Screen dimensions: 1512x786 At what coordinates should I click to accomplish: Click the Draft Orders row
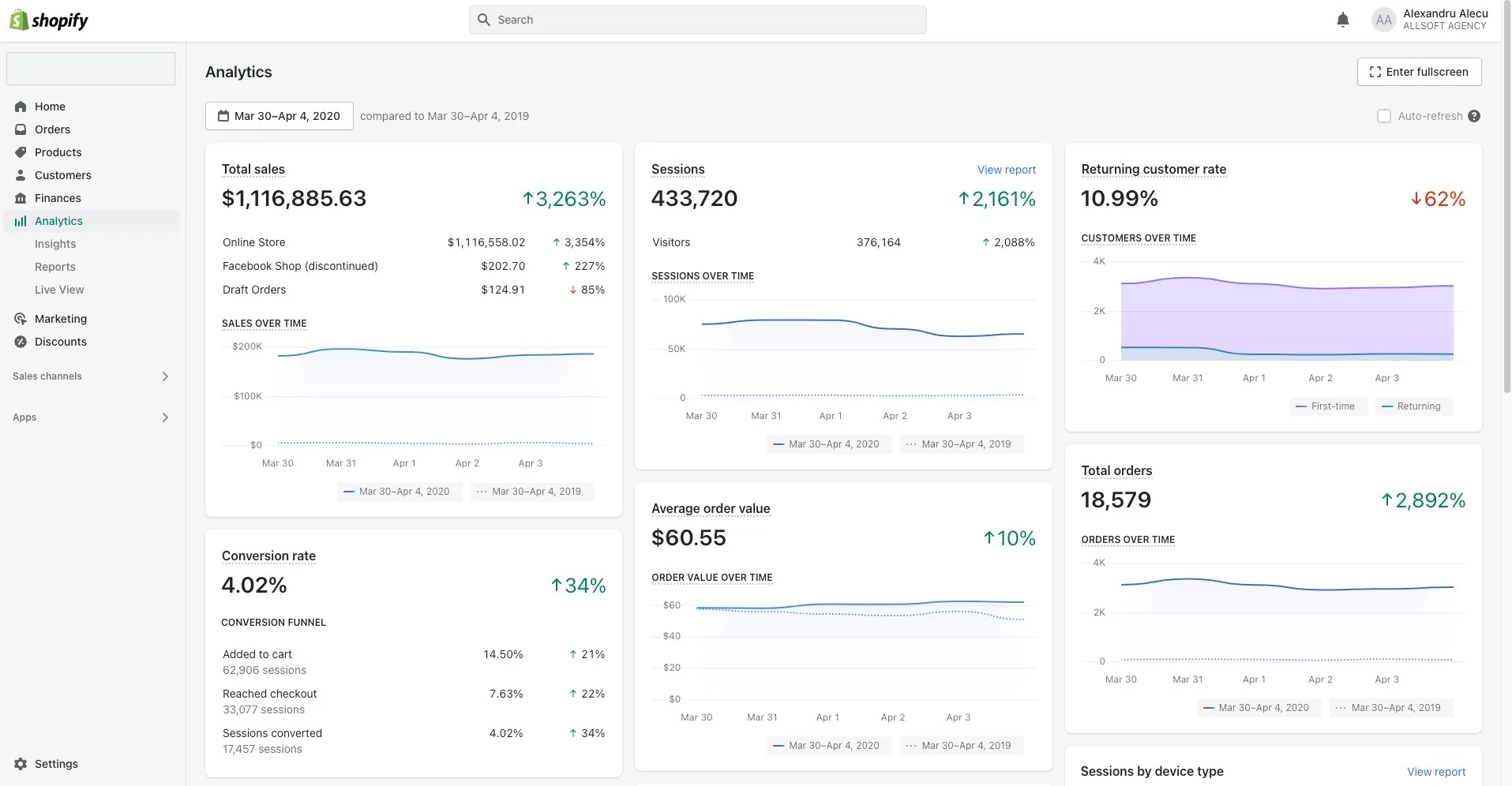414,290
